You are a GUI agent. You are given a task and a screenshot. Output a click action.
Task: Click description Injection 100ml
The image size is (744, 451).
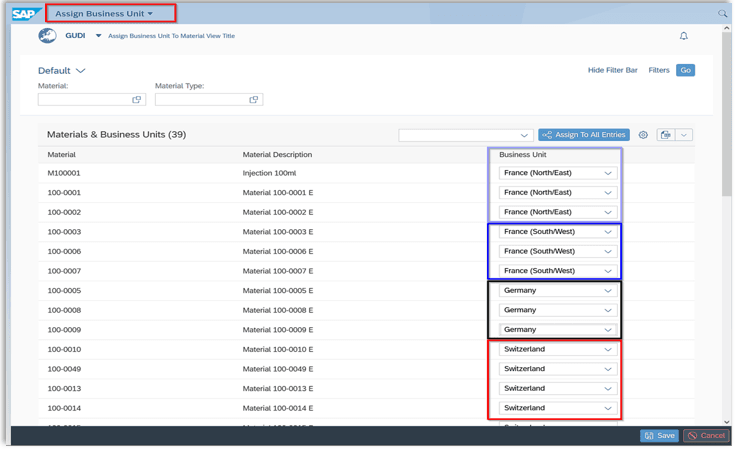(272, 175)
